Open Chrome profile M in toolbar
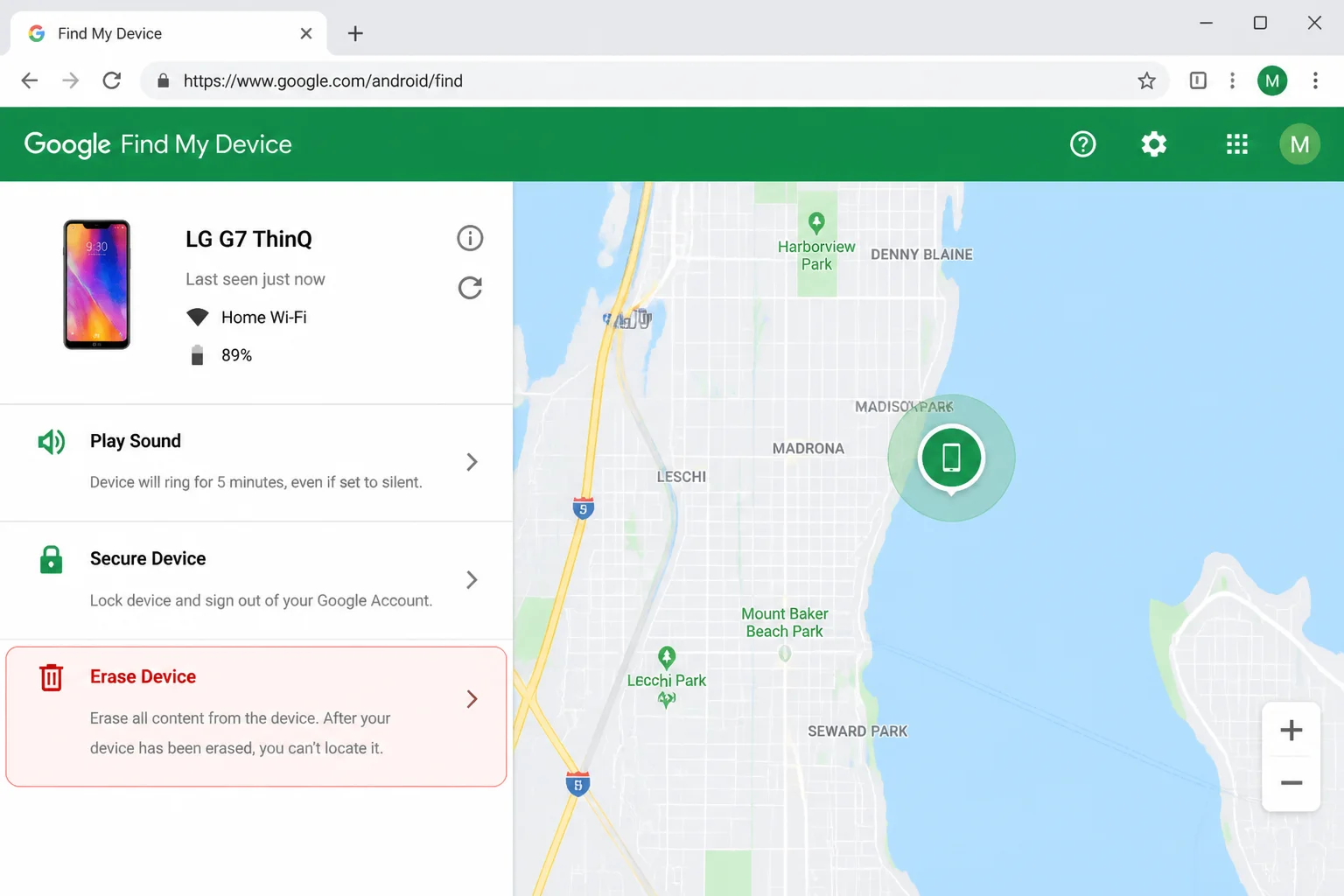 pyautogui.click(x=1272, y=80)
